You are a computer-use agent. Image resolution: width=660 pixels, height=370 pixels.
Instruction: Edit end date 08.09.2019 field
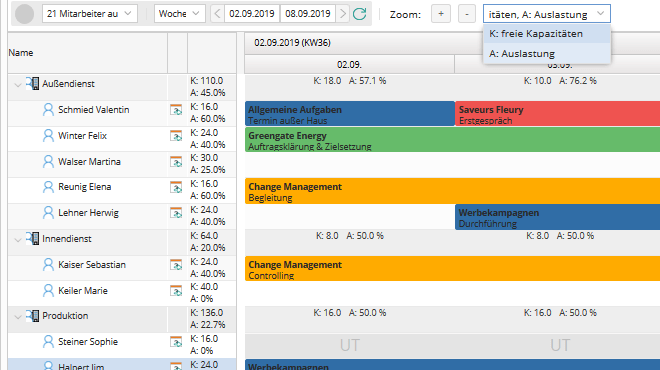pyautogui.click(x=308, y=14)
